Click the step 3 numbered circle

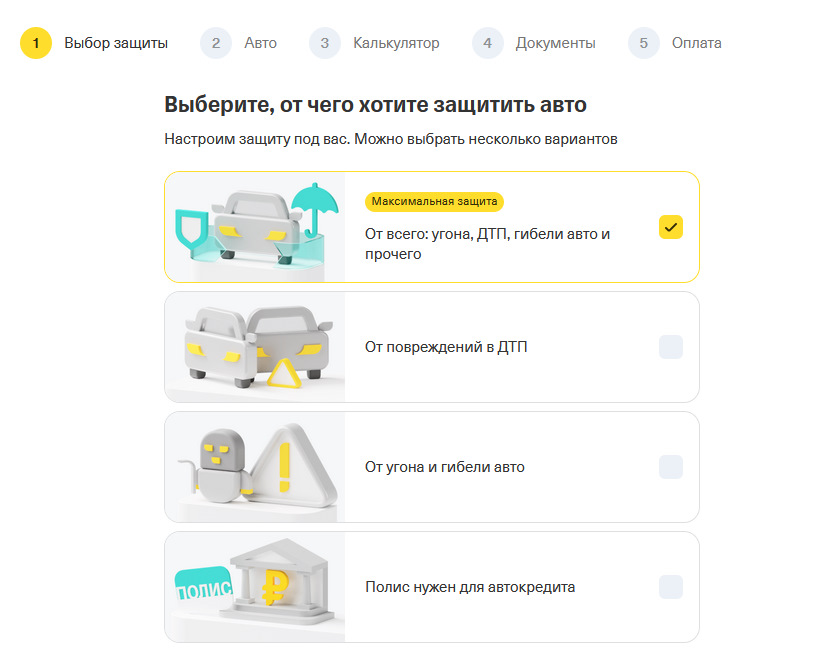pos(323,43)
